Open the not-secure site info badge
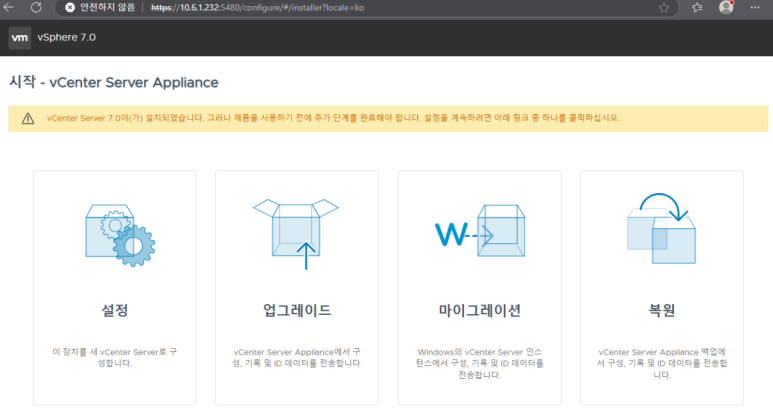 click(101, 7)
